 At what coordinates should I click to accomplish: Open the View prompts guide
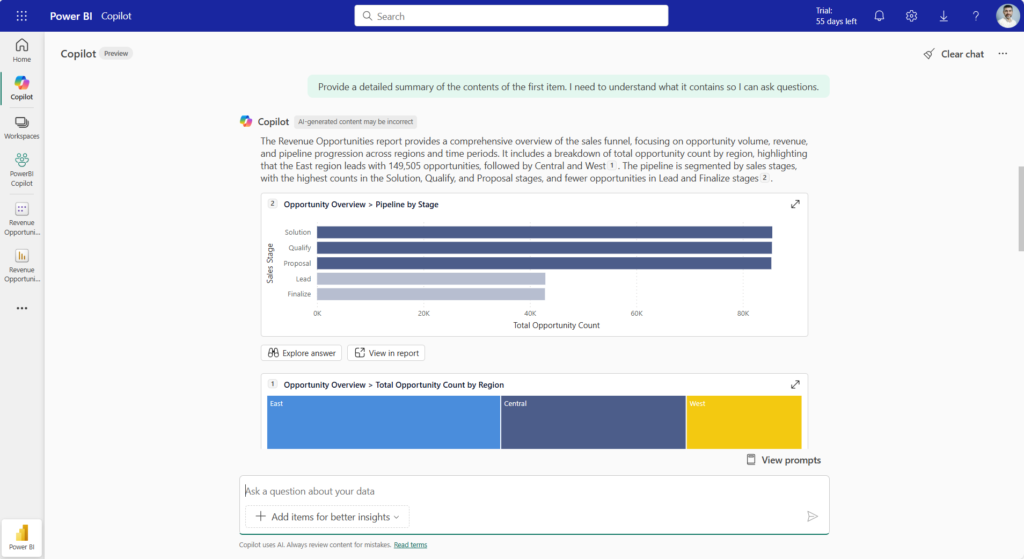(783, 460)
